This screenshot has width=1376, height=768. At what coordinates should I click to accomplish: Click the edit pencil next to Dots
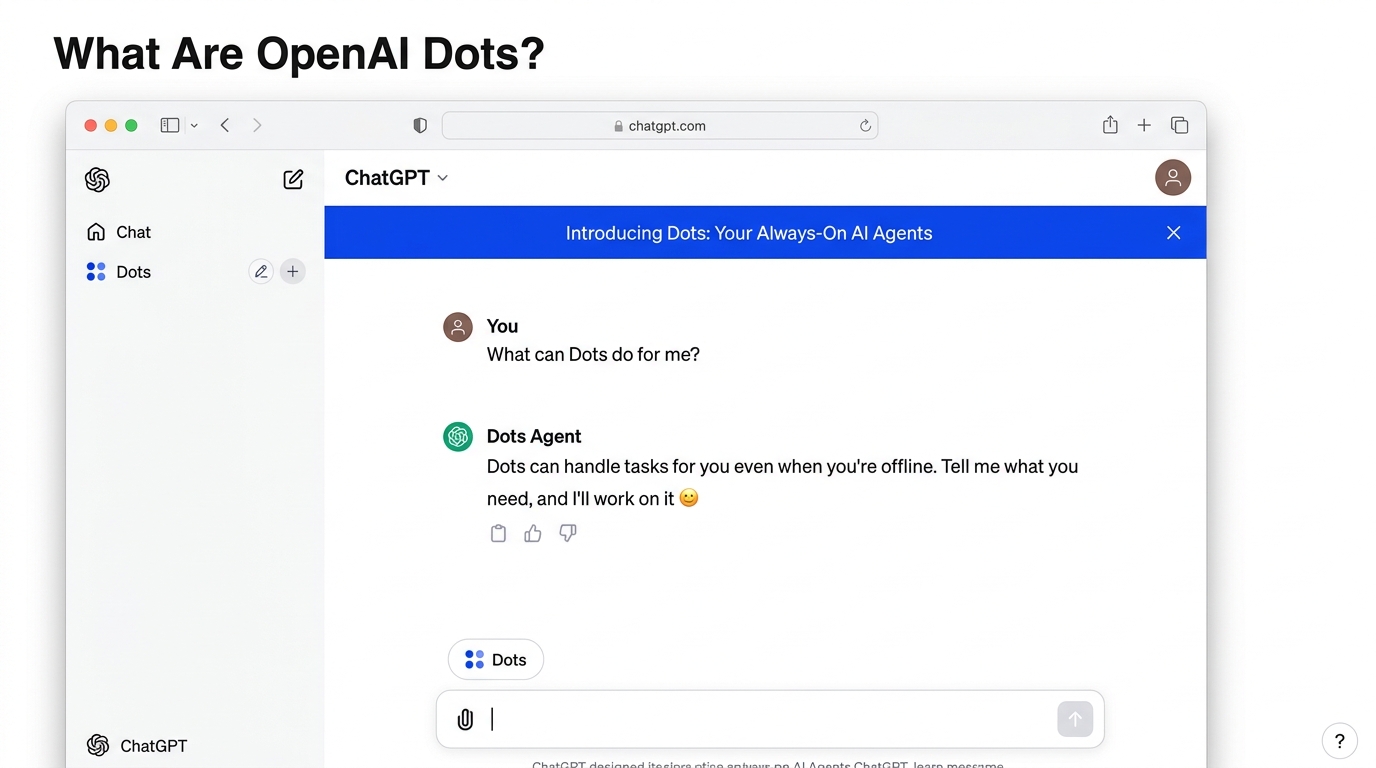pos(261,271)
